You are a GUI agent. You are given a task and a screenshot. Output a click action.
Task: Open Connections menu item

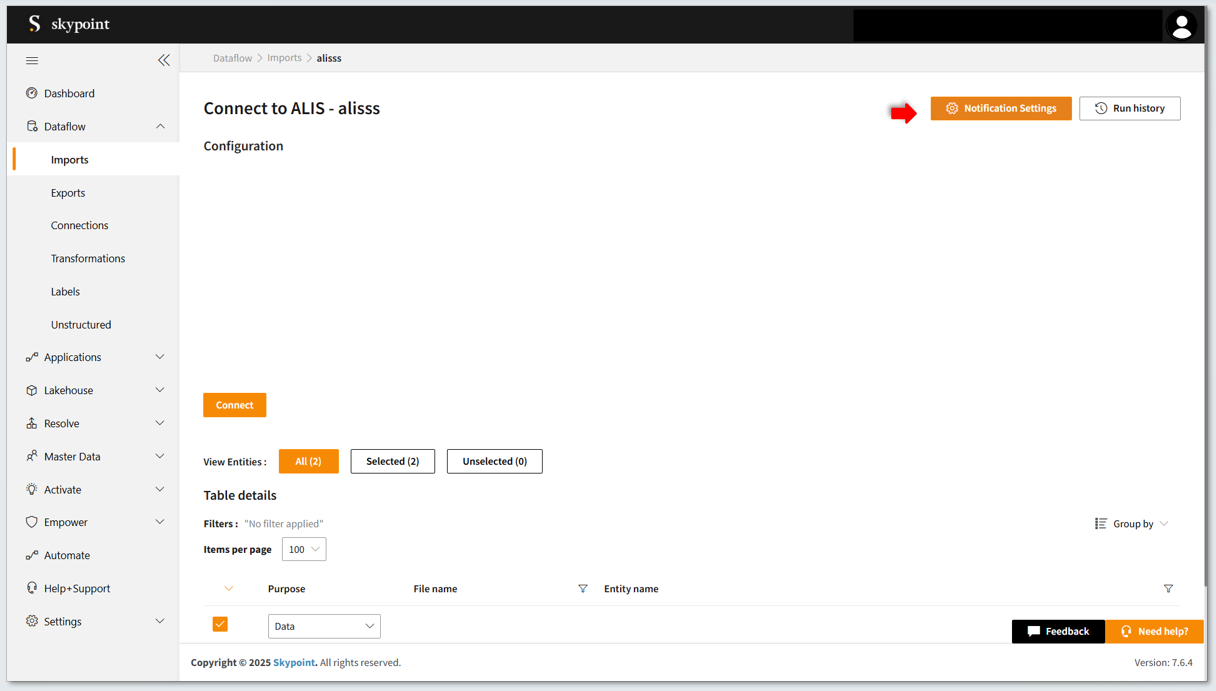tap(79, 226)
